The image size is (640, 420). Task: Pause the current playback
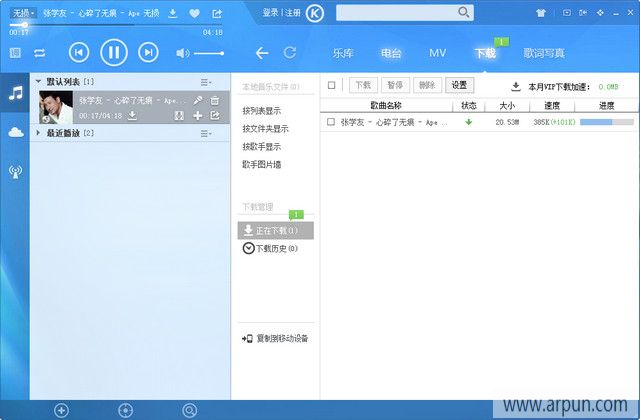pos(114,52)
